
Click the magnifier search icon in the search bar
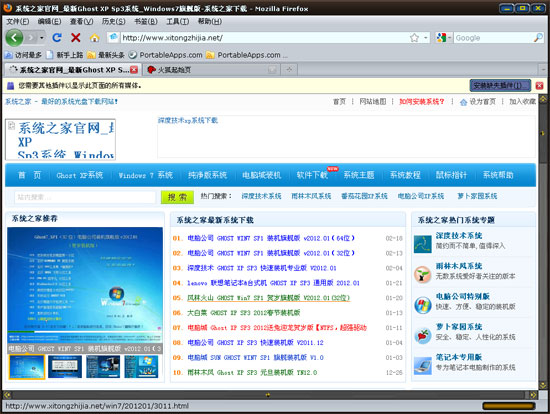coord(538,38)
